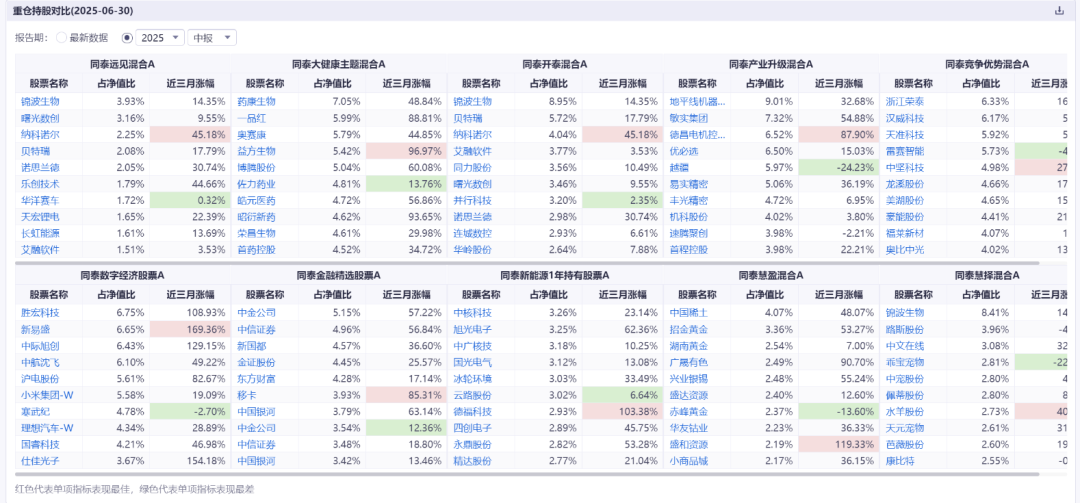Open 中际旭创 stock link
Screen dimensions: 1080x503
[40, 346]
